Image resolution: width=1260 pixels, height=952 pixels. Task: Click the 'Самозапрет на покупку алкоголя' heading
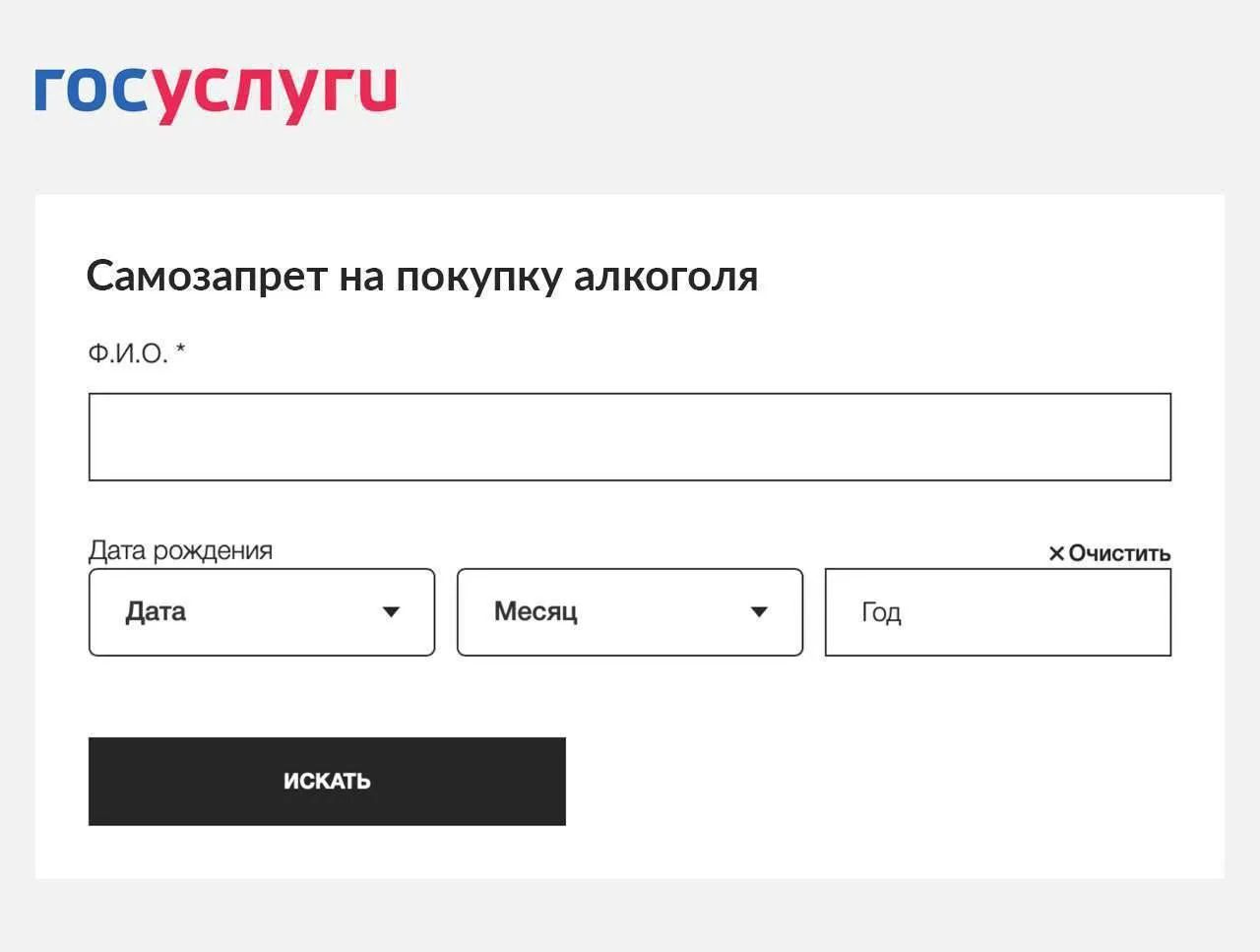coord(421,276)
